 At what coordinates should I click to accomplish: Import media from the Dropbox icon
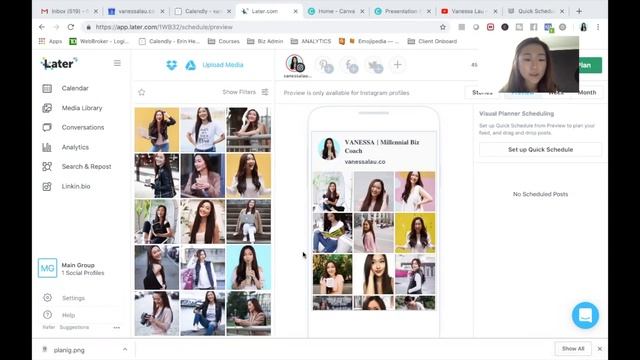pos(172,65)
